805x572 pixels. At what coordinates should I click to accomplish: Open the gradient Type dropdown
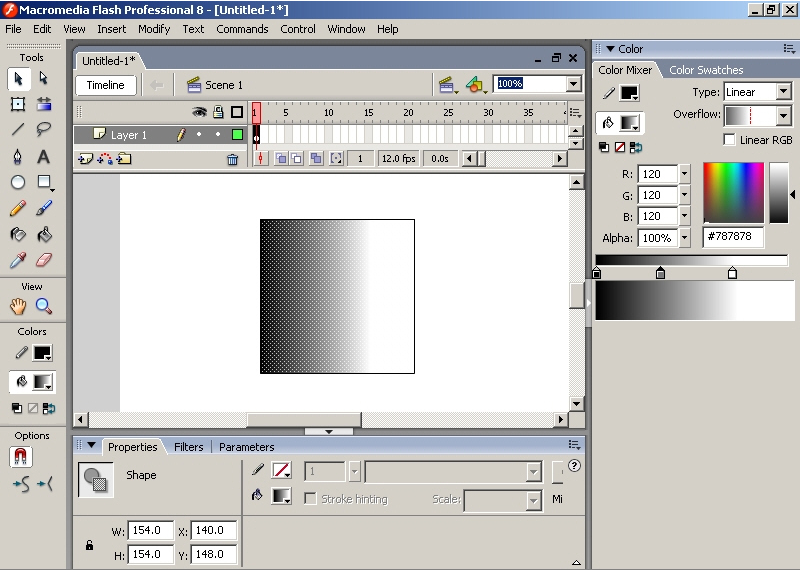tap(783, 92)
